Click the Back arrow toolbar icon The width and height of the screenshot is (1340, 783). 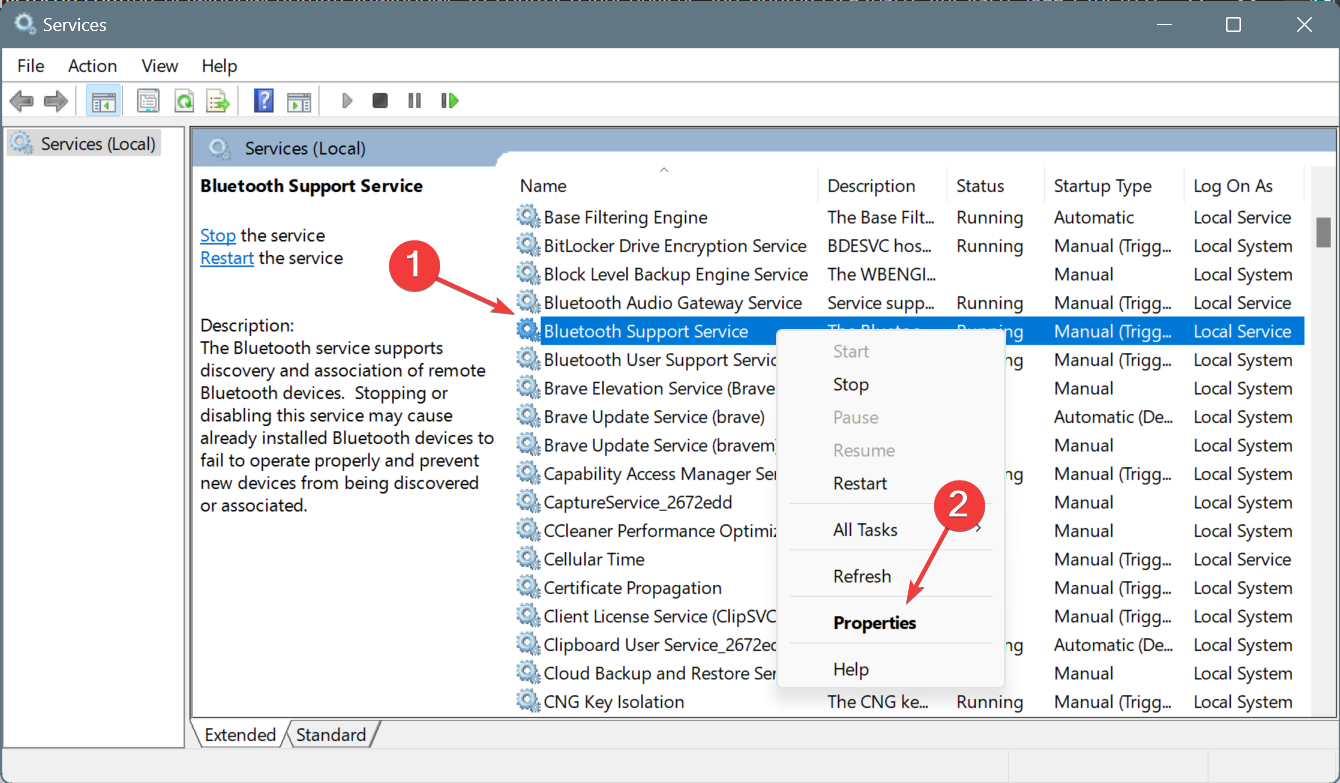point(22,101)
